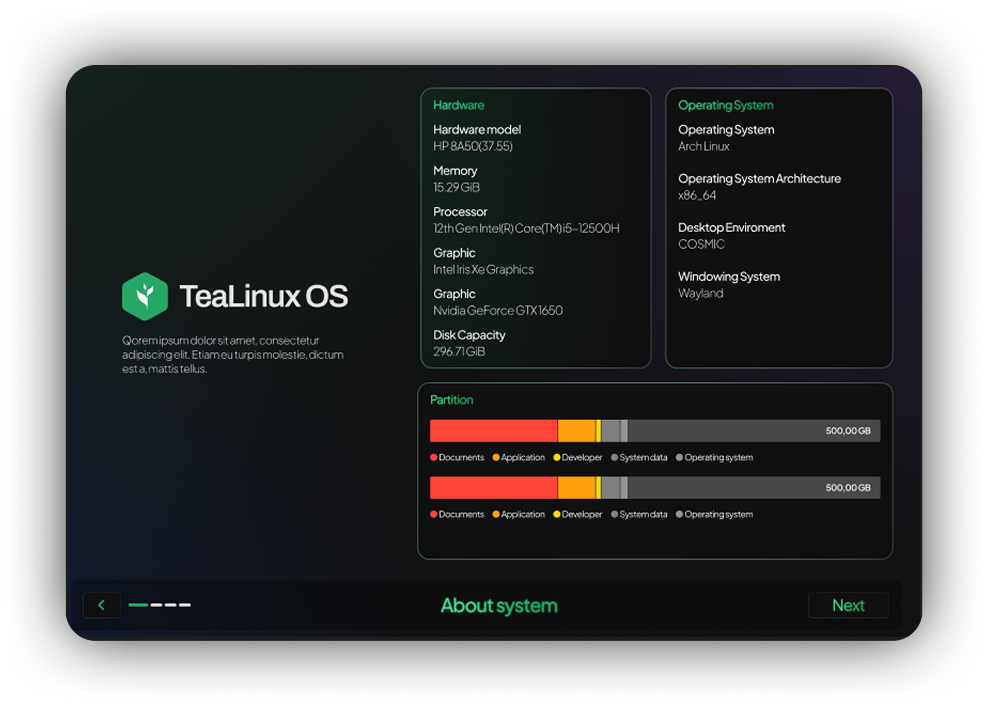Click the first bar's Operating system legend label
Viewport: 988px width, 706px height.
(x=718, y=458)
